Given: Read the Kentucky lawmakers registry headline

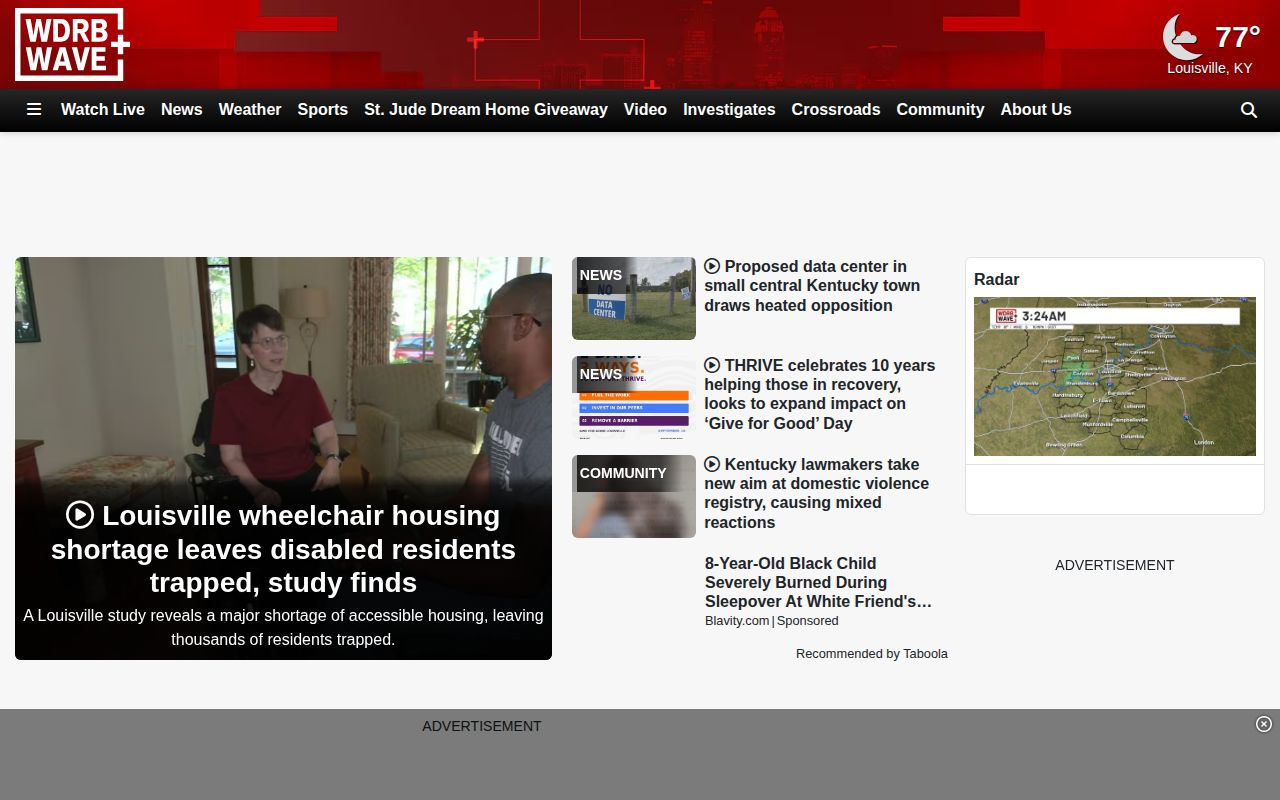Looking at the screenshot, I should (x=817, y=493).
